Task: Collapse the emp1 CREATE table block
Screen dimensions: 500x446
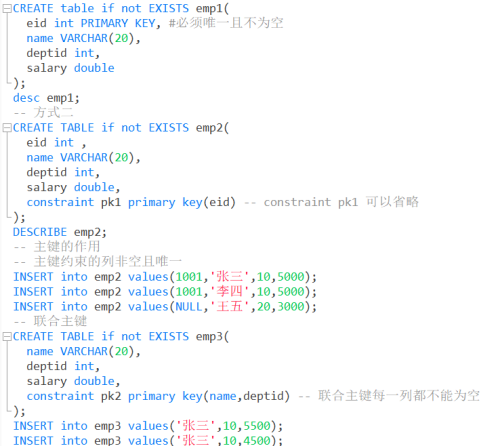Action: (x=7, y=8)
